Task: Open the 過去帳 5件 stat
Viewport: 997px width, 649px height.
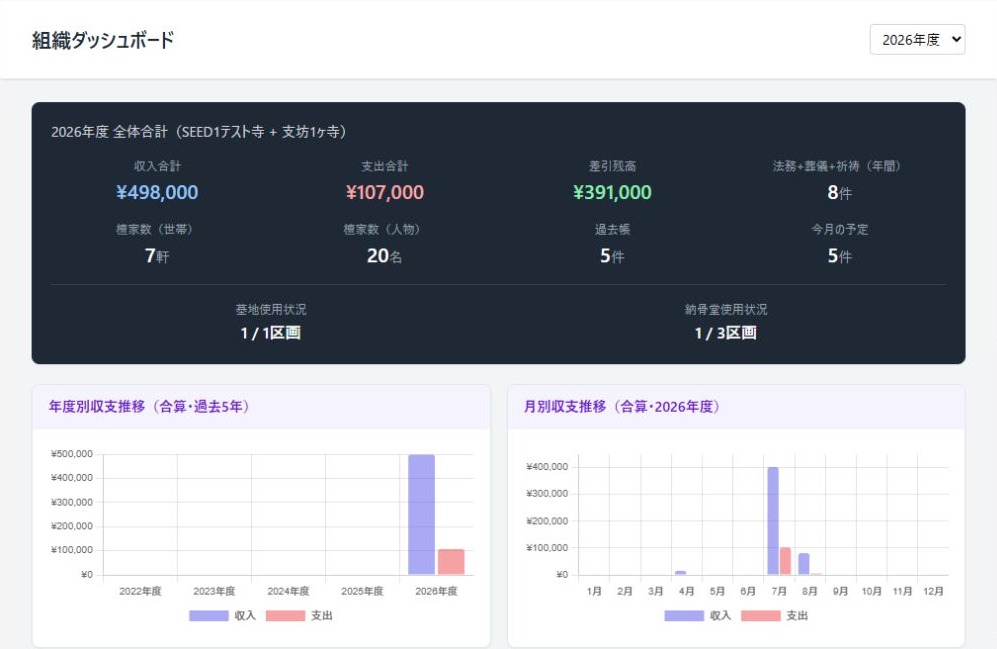Action: point(612,243)
